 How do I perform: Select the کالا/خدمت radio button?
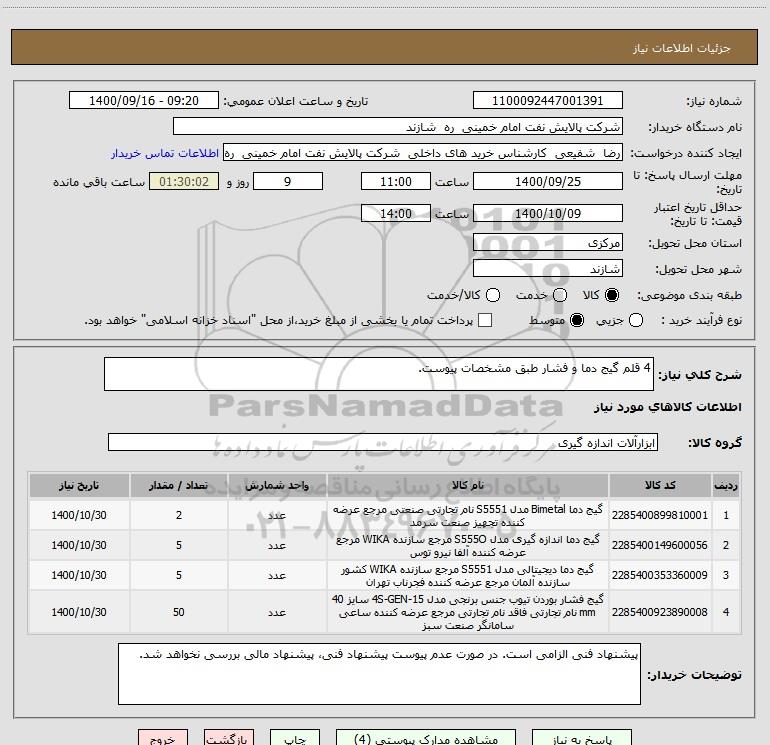pyautogui.click(x=493, y=295)
